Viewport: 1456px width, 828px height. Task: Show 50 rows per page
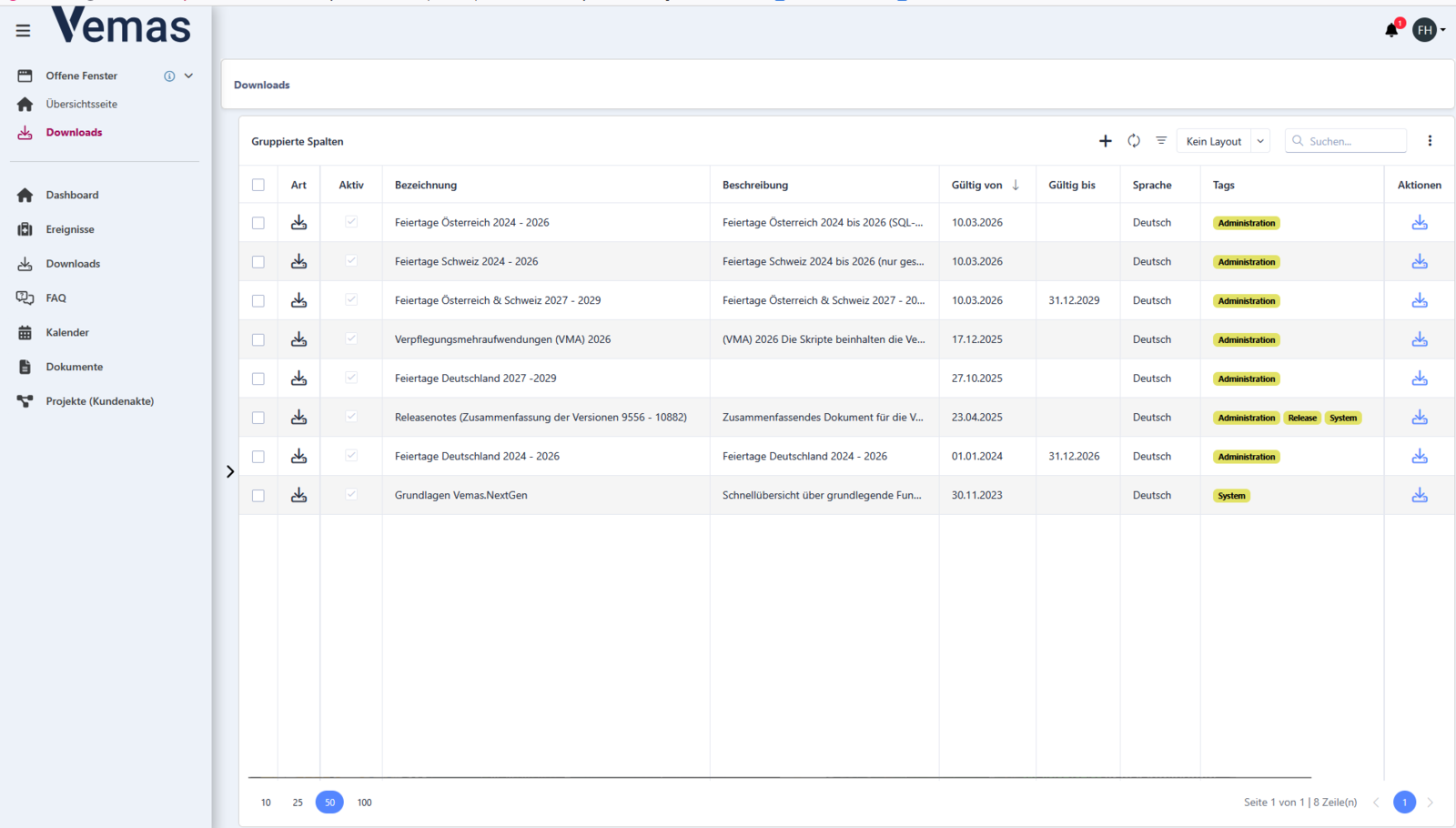pyautogui.click(x=329, y=803)
